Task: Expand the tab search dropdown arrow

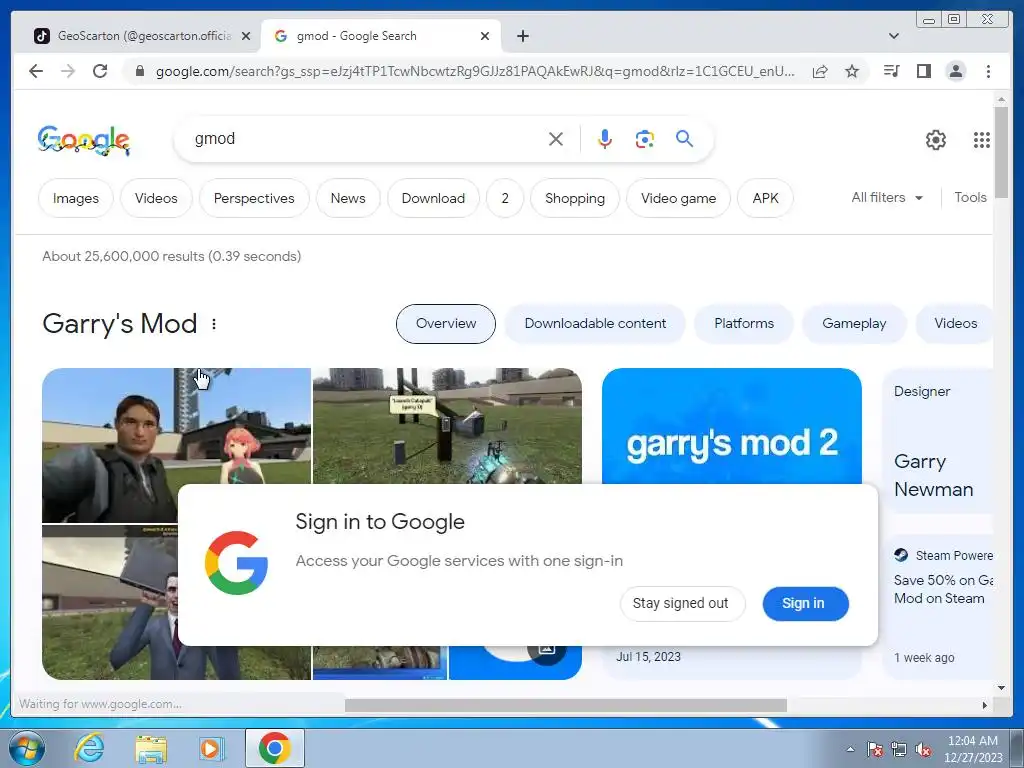Action: click(x=894, y=36)
